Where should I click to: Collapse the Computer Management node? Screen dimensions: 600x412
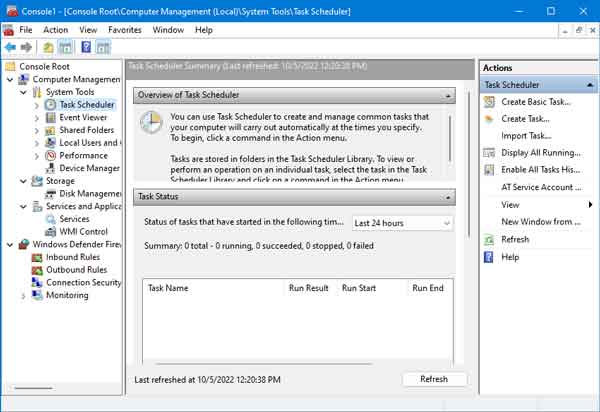coord(10,80)
